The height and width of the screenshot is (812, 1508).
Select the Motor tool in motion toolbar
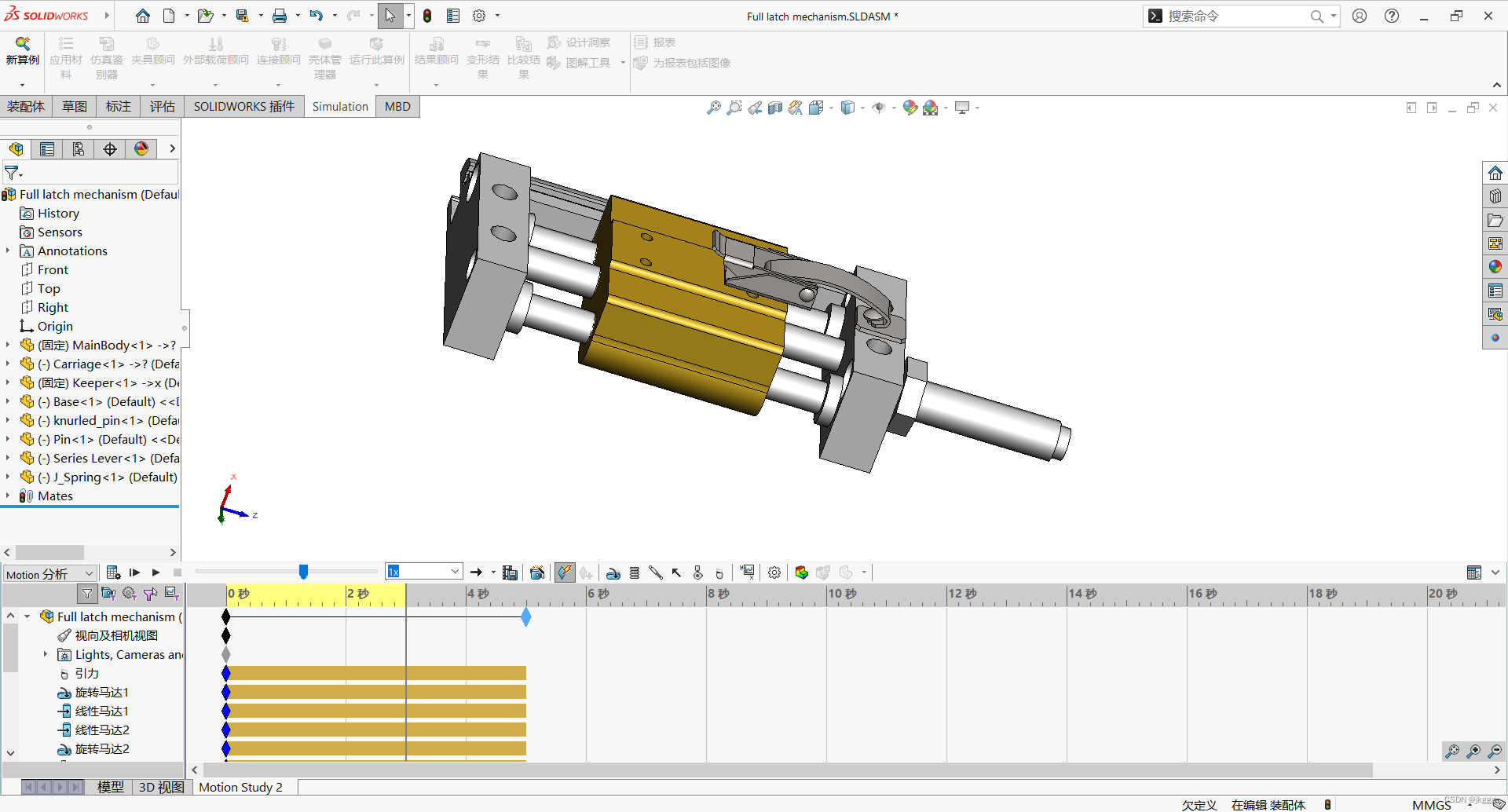coord(613,572)
